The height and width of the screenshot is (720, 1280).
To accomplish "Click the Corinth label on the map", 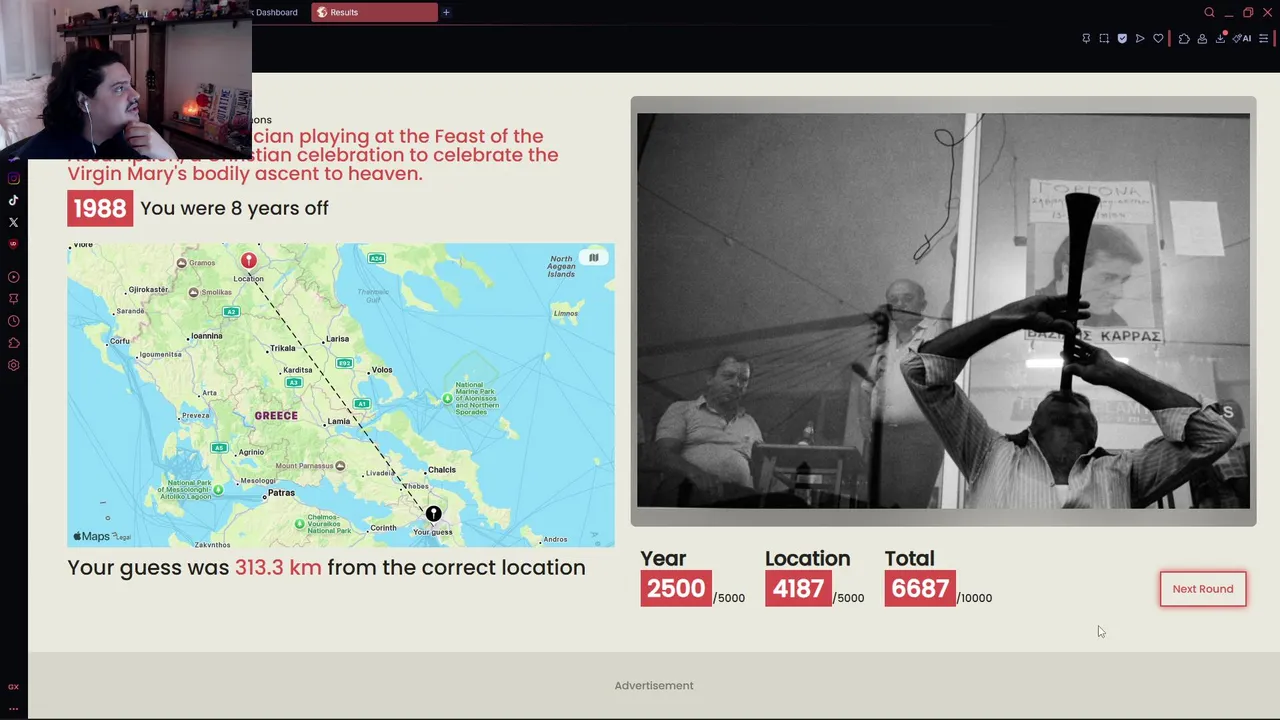I will click(x=383, y=528).
